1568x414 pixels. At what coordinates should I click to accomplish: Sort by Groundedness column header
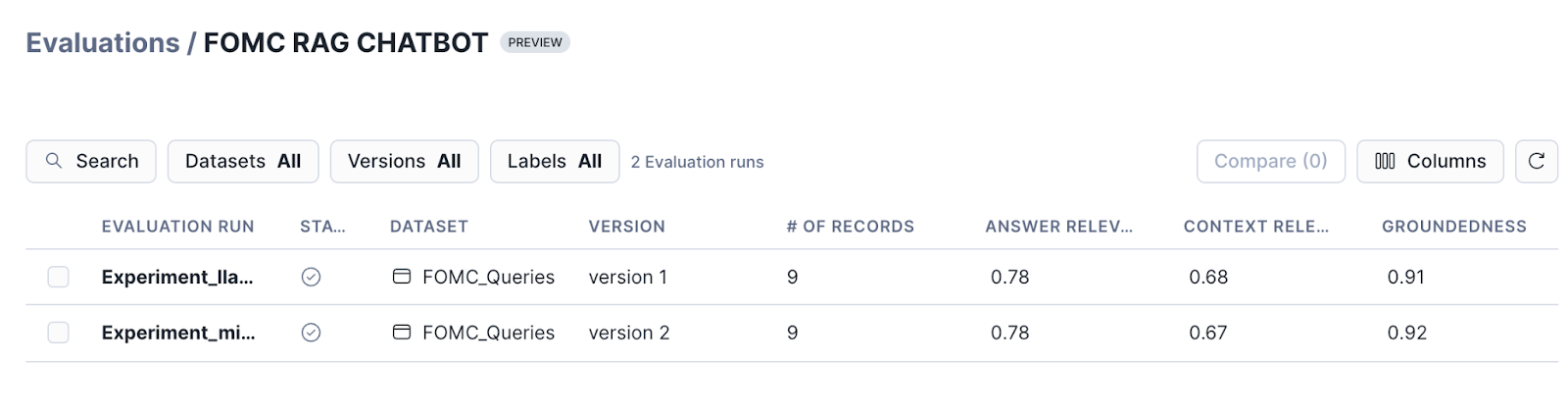pyautogui.click(x=1453, y=227)
